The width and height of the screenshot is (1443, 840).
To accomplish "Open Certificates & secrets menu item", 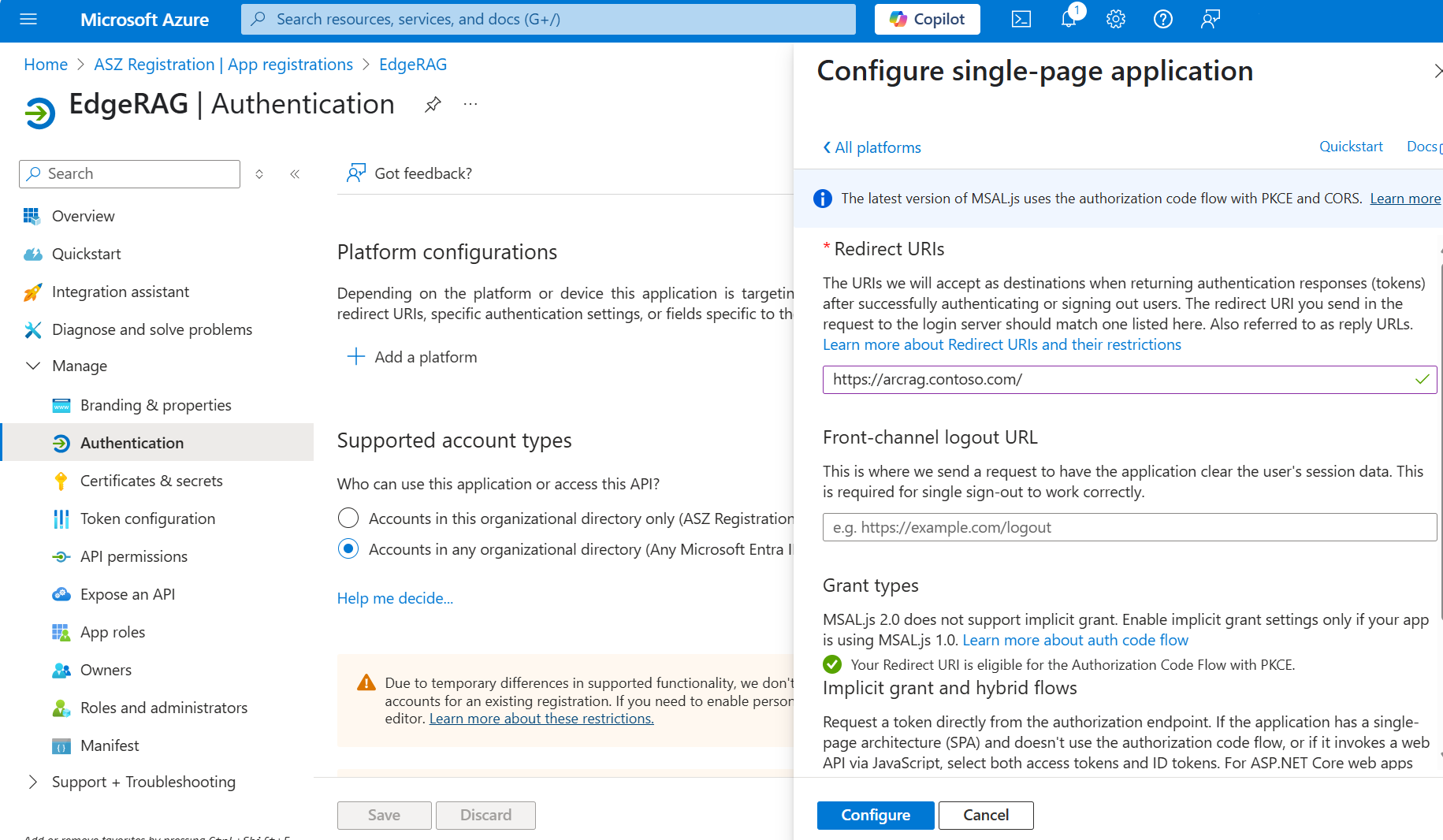I will tap(151, 481).
